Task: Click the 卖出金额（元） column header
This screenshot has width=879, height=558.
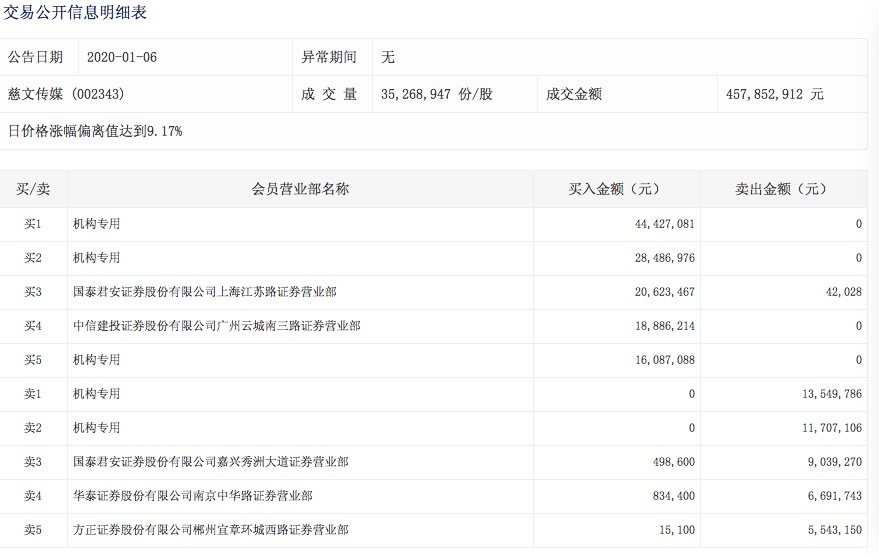Action: click(782, 189)
